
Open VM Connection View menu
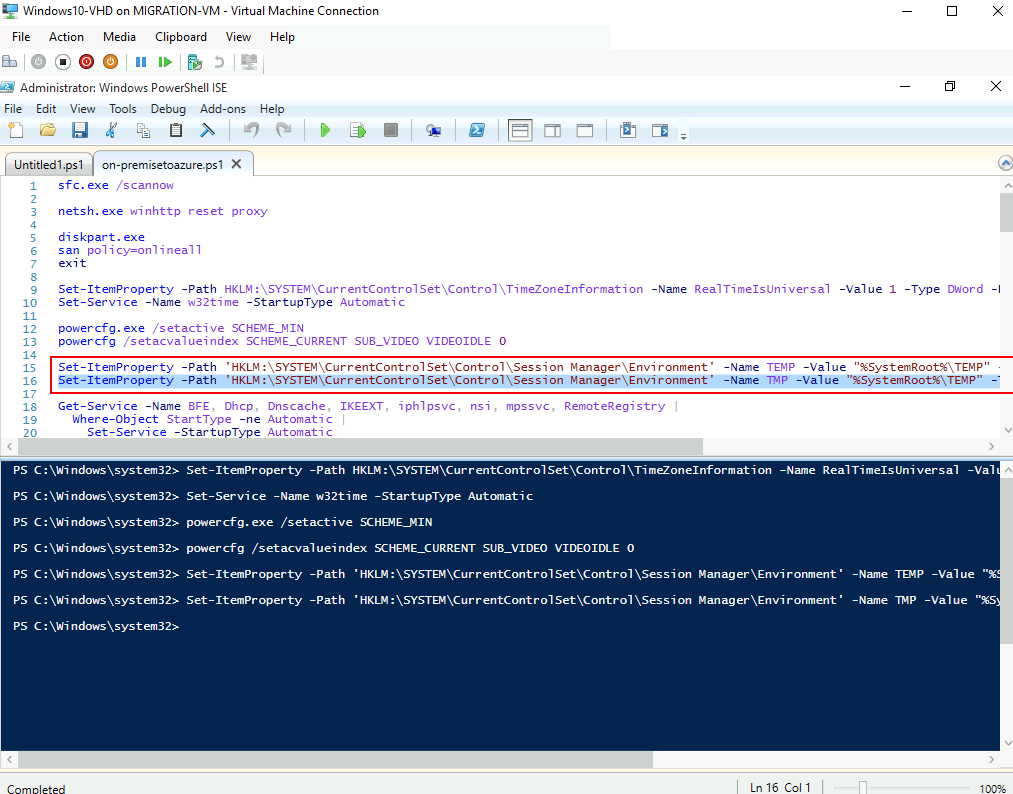(238, 37)
